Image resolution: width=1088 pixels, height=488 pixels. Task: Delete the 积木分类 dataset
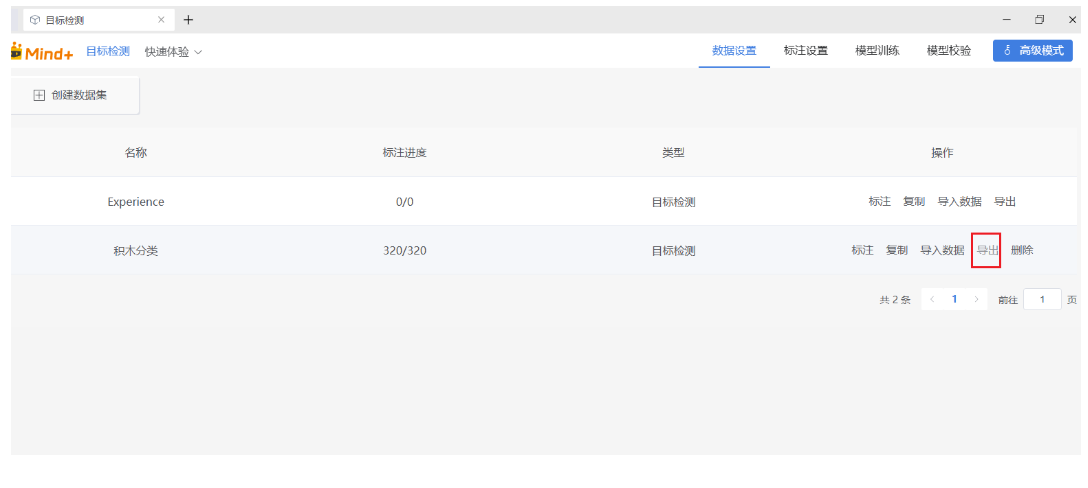[x=1022, y=250]
